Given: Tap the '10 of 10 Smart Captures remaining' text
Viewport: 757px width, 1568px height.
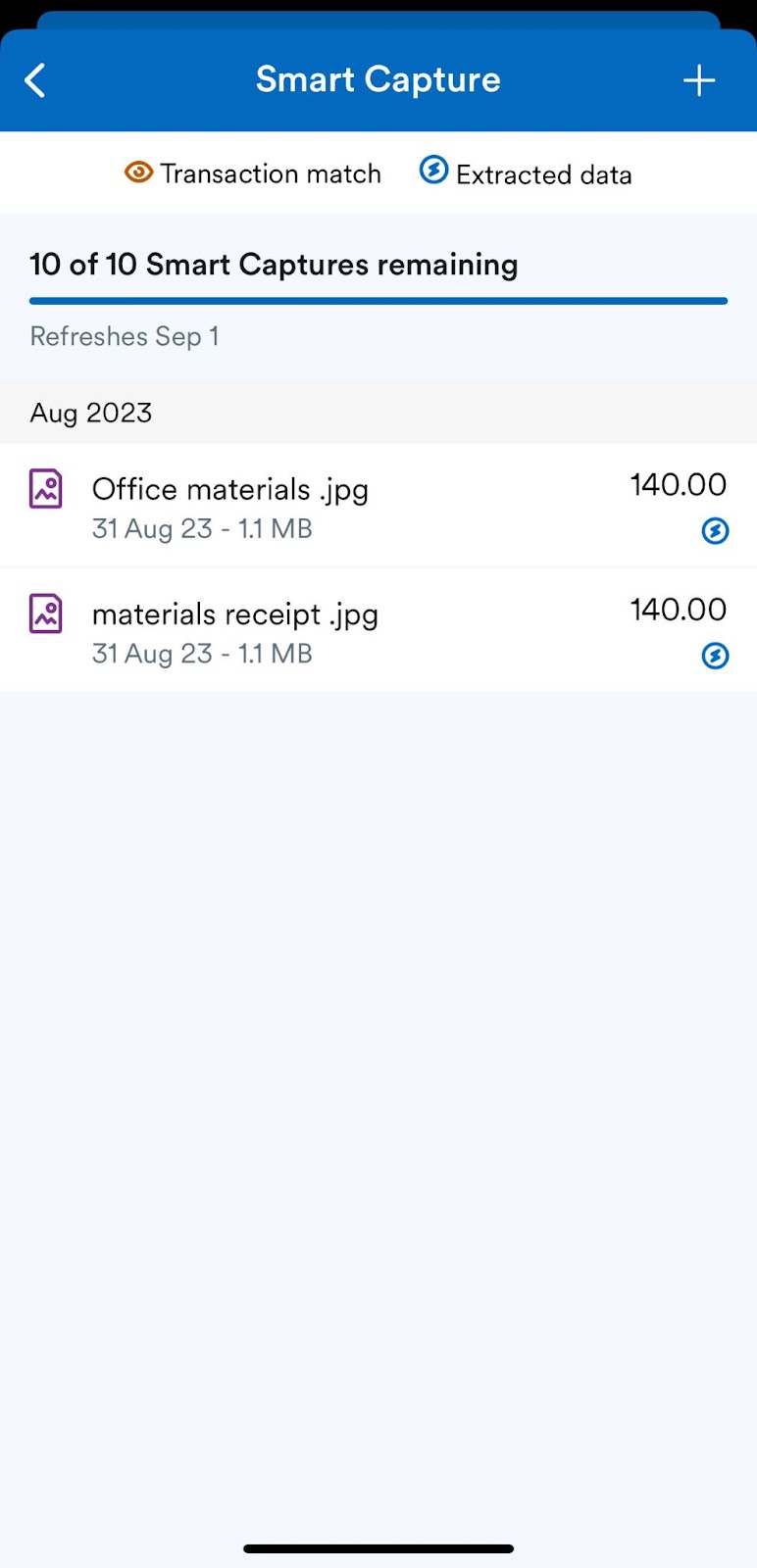Looking at the screenshot, I should coord(274,265).
